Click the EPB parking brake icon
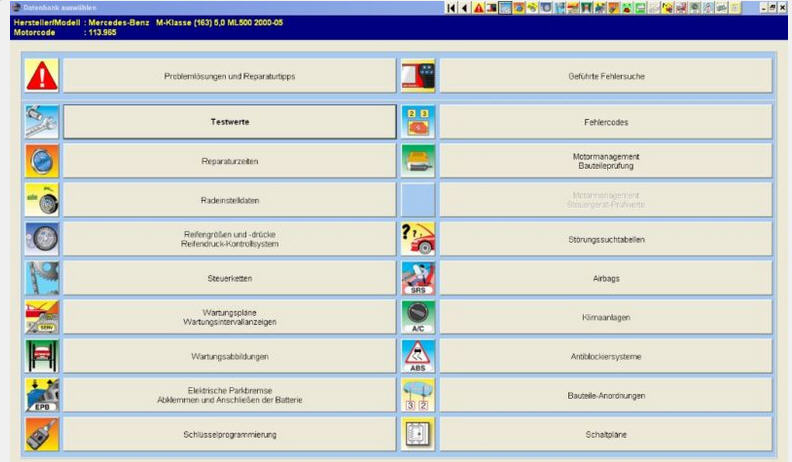792x462 pixels. click(x=41, y=395)
